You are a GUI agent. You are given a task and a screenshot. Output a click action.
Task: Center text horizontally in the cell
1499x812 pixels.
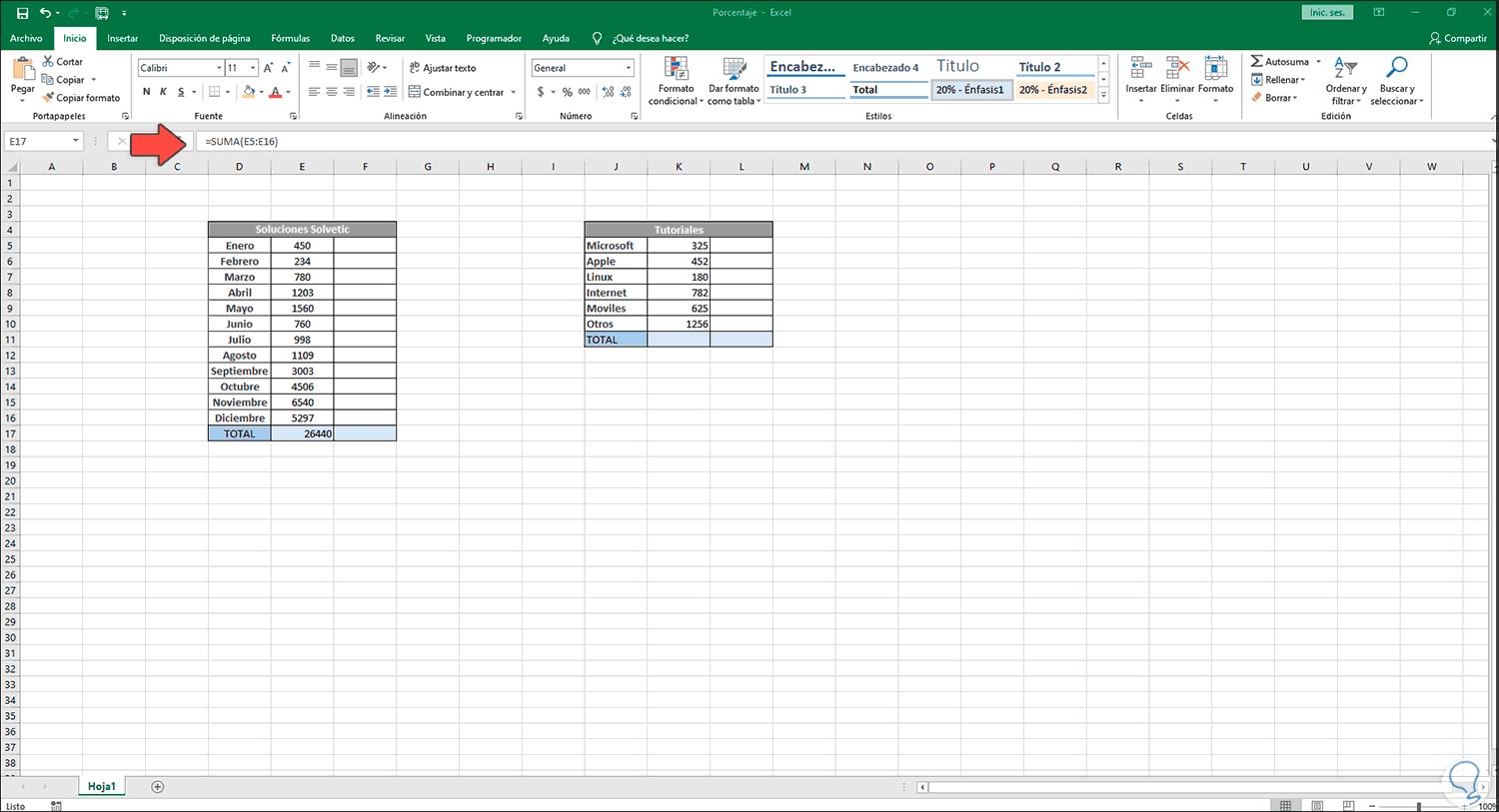click(332, 92)
